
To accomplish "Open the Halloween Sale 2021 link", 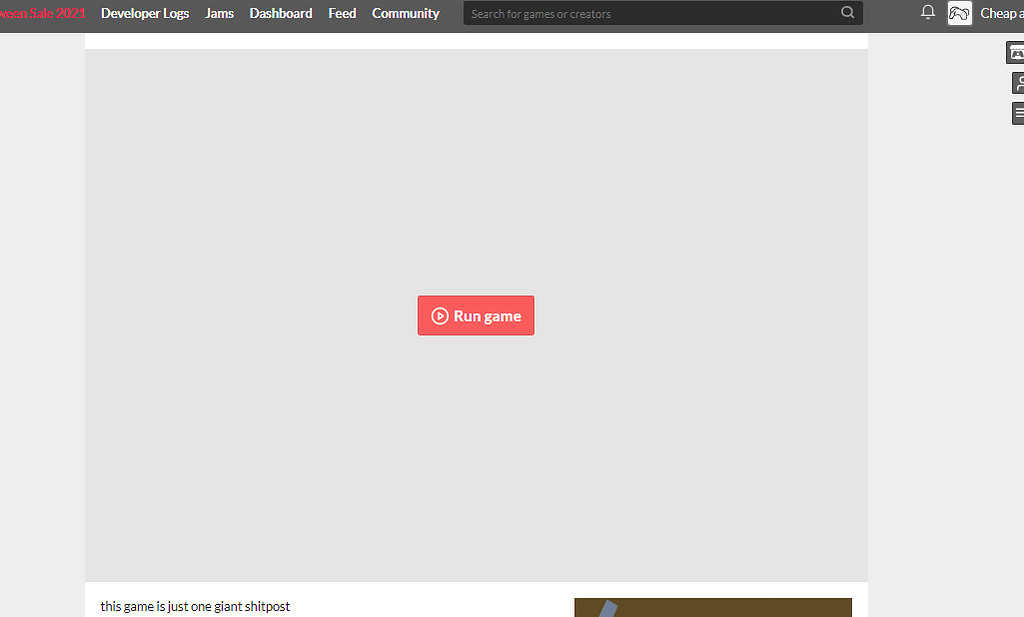I will click(42, 13).
